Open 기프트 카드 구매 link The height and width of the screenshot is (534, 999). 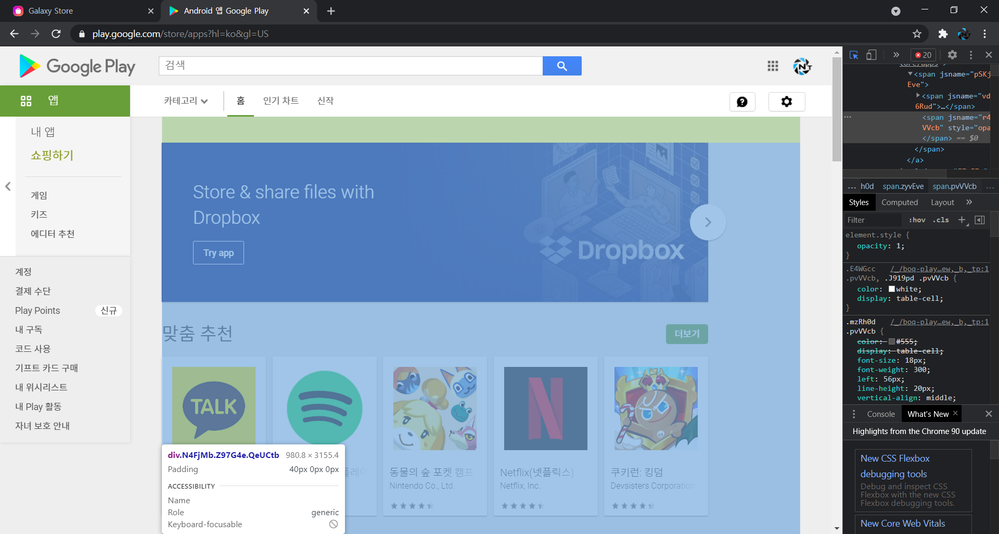click(47, 368)
